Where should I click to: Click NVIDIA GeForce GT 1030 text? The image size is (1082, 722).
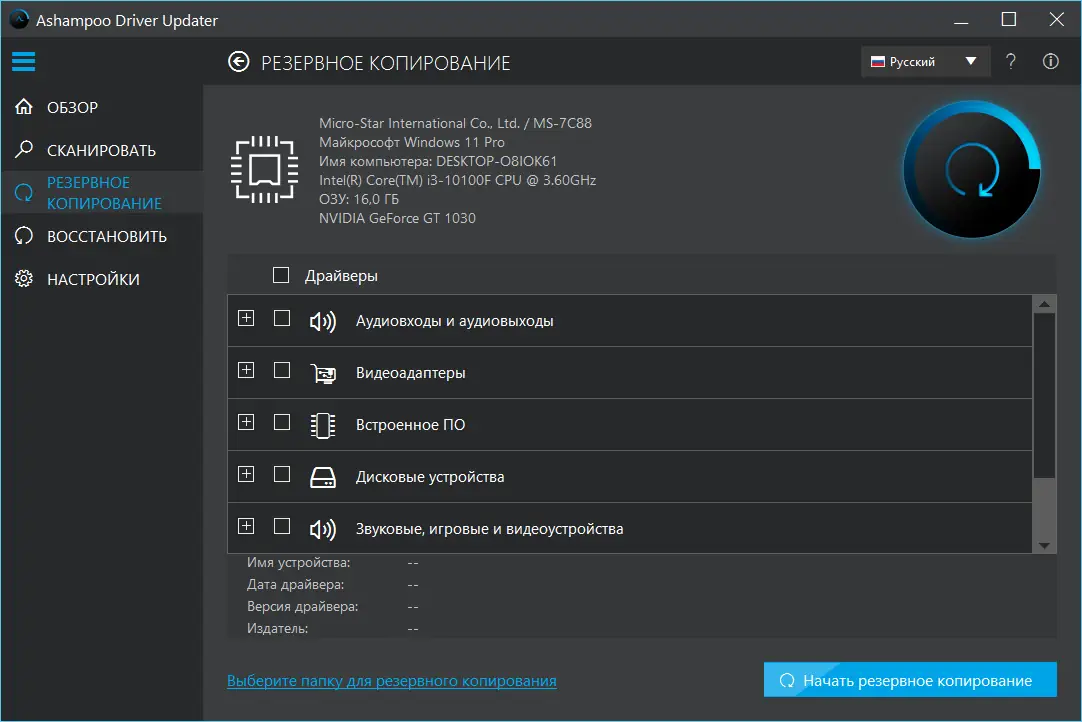coord(397,218)
